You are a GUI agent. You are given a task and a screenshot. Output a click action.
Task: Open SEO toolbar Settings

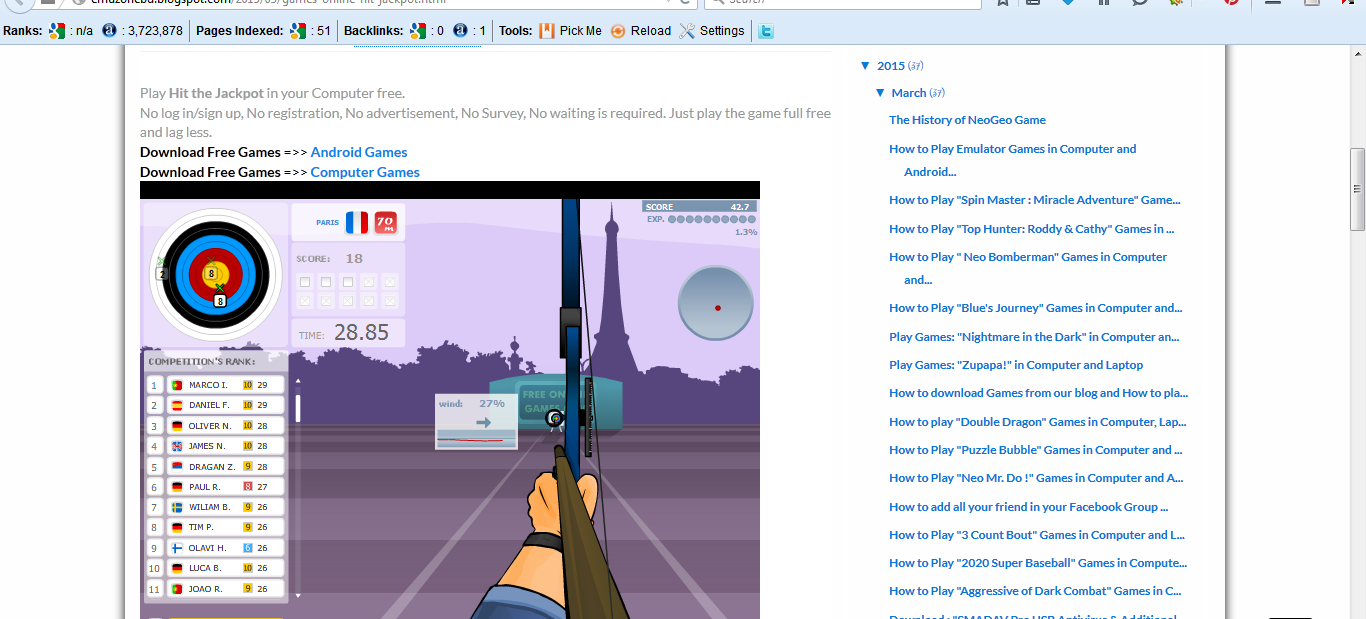point(712,31)
